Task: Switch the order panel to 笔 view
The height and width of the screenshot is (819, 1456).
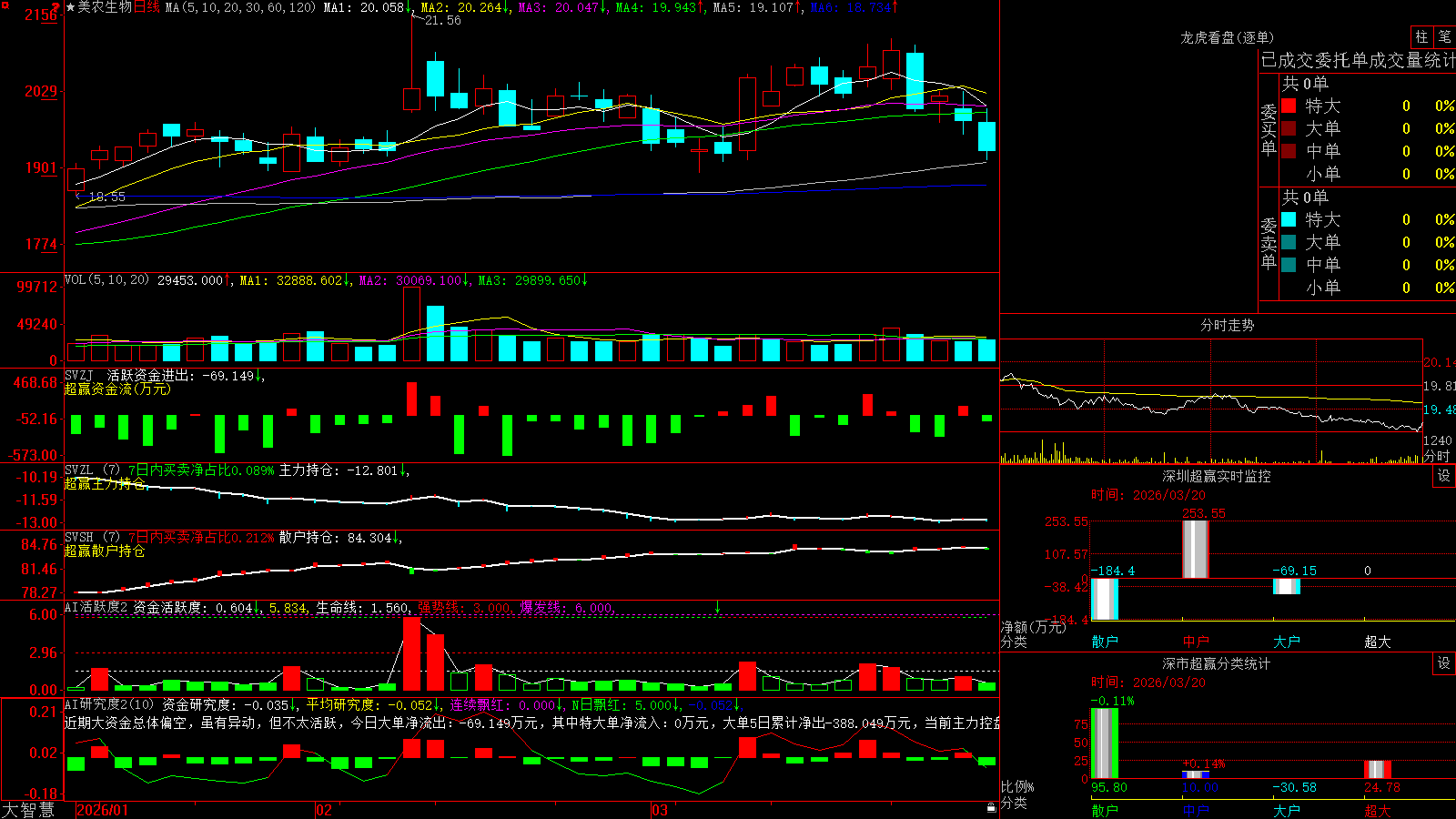Action: [1445, 36]
